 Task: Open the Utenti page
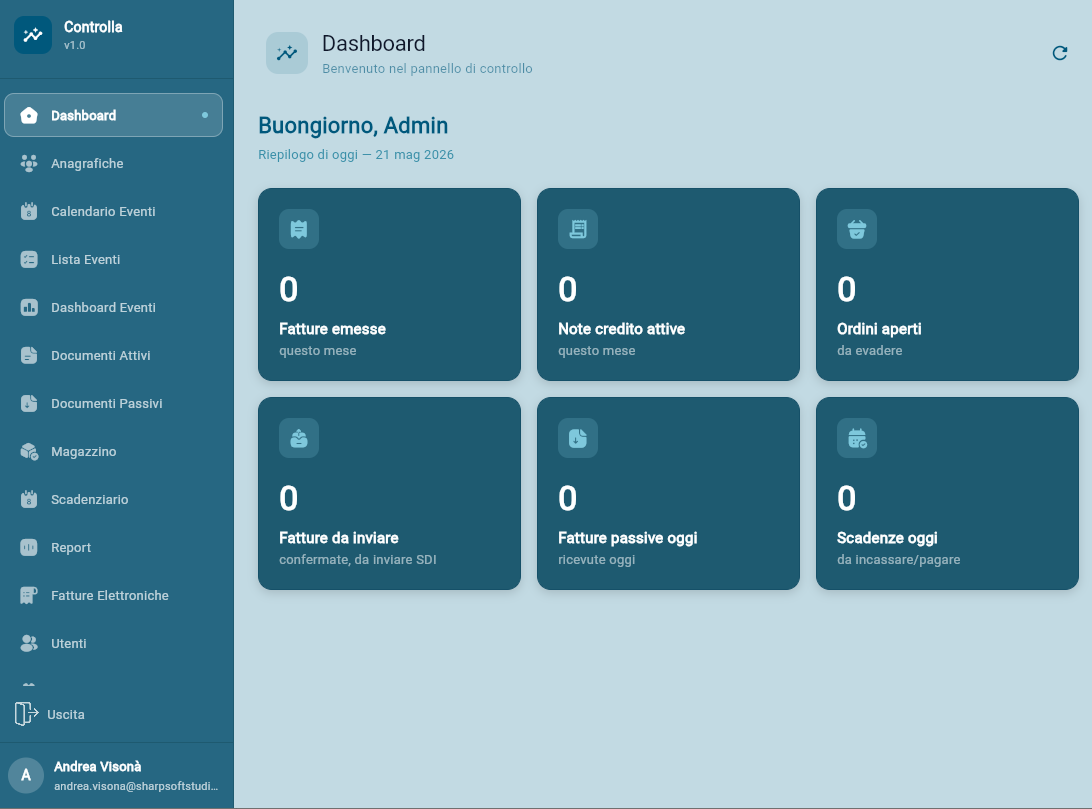[114, 644]
